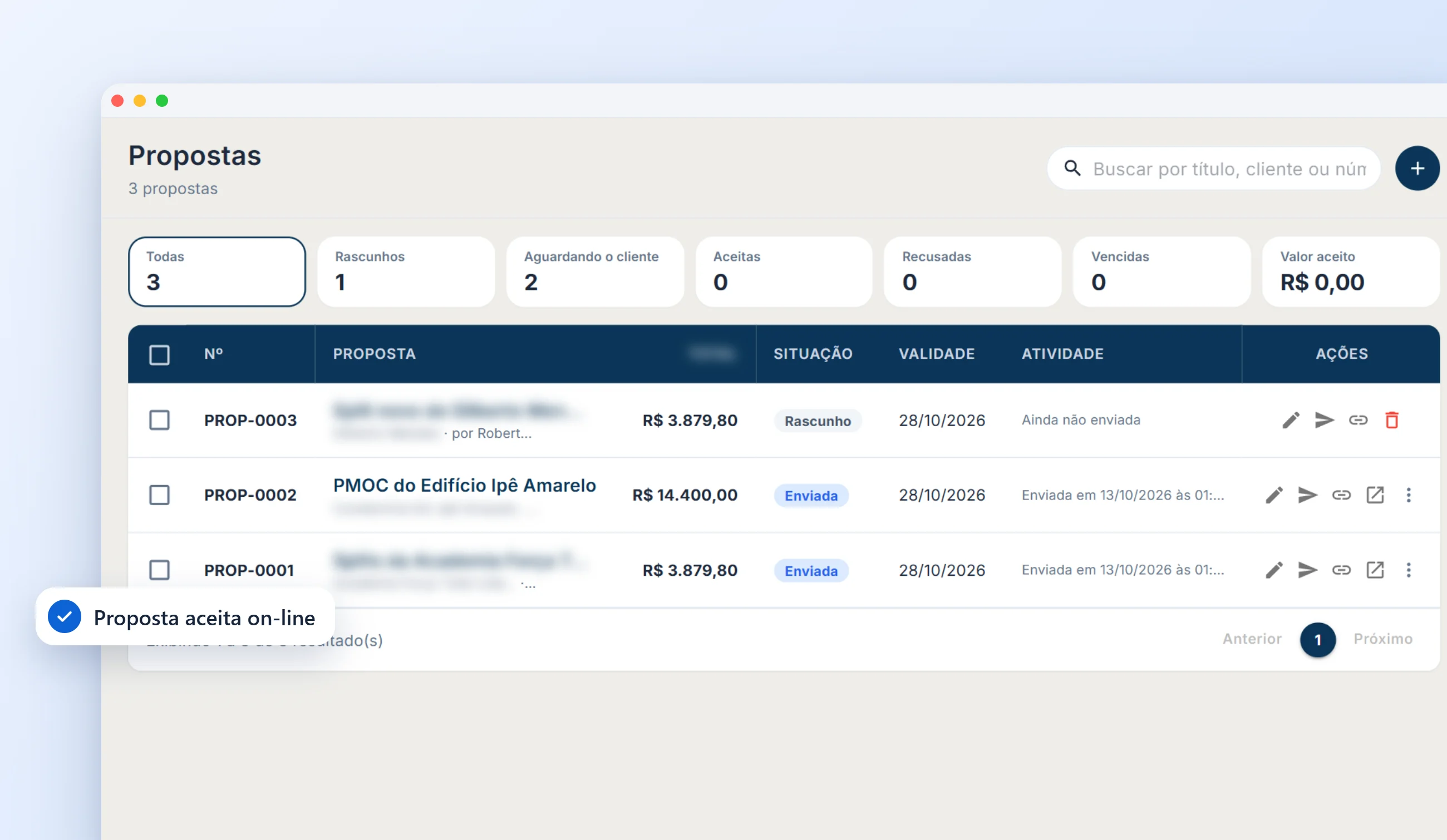Click the value R$ 14.400,00
This screenshot has height=840, width=1447.
coord(685,495)
